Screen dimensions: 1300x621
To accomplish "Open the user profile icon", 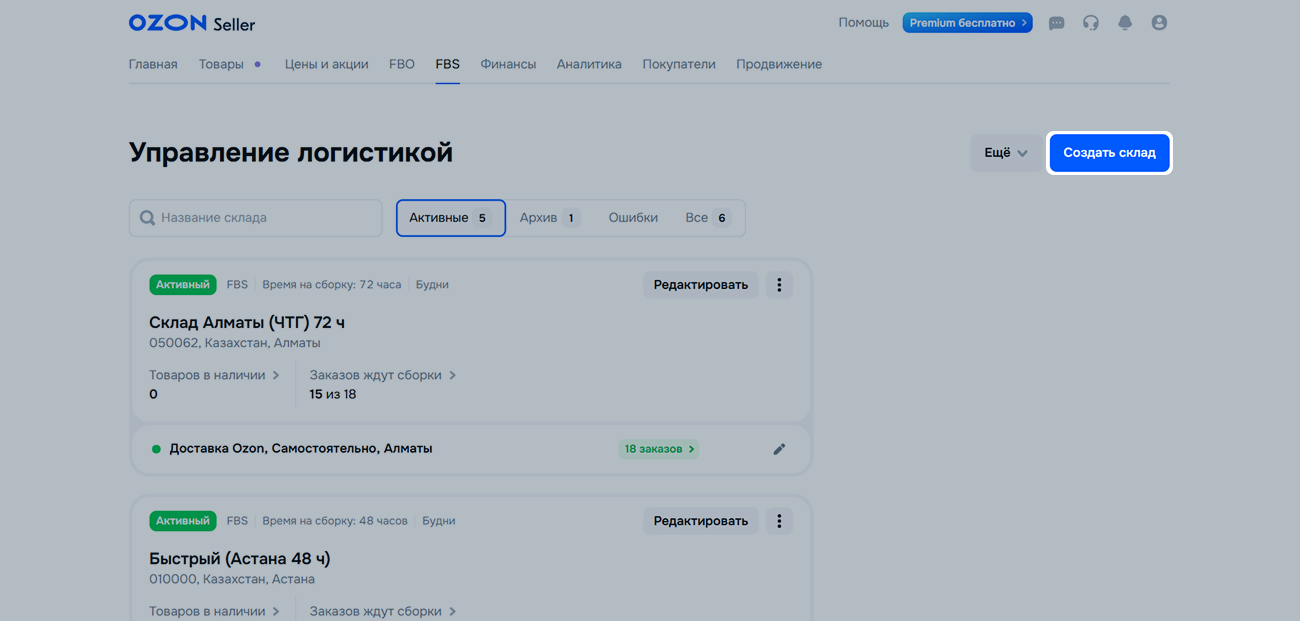I will point(1159,23).
